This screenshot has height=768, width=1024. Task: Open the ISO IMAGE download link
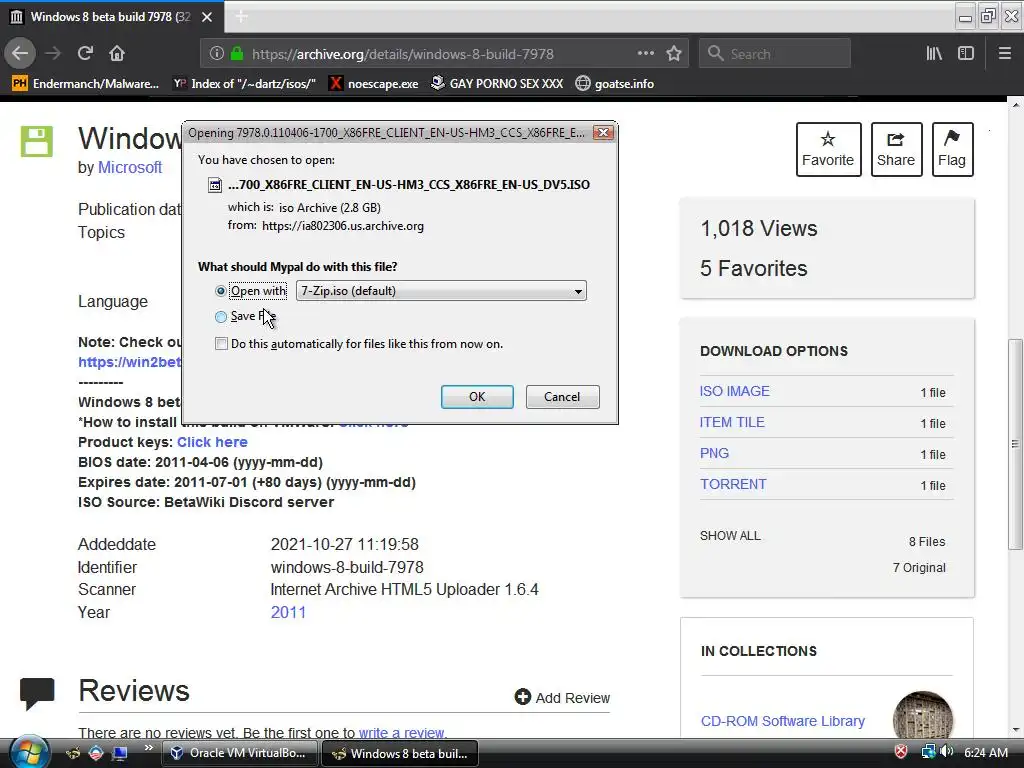click(x=735, y=391)
